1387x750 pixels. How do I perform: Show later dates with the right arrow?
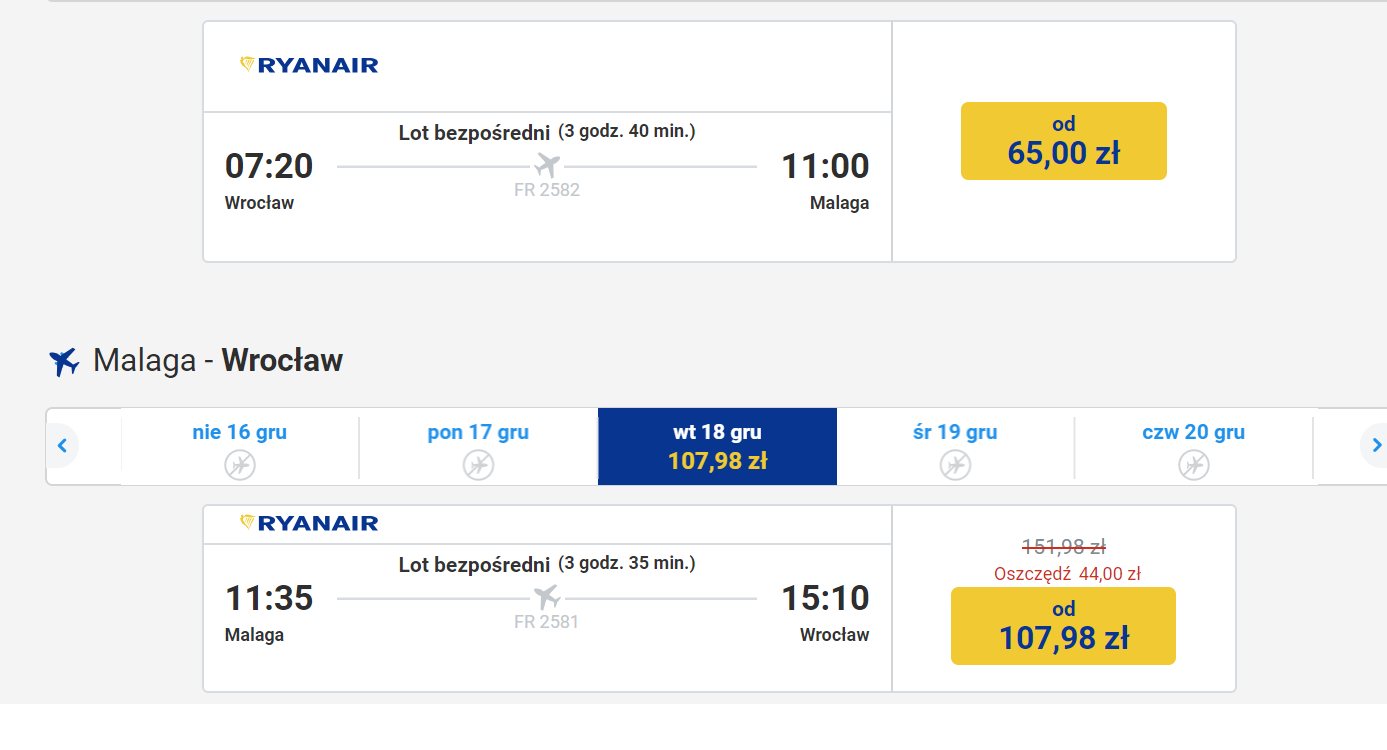tap(1376, 446)
